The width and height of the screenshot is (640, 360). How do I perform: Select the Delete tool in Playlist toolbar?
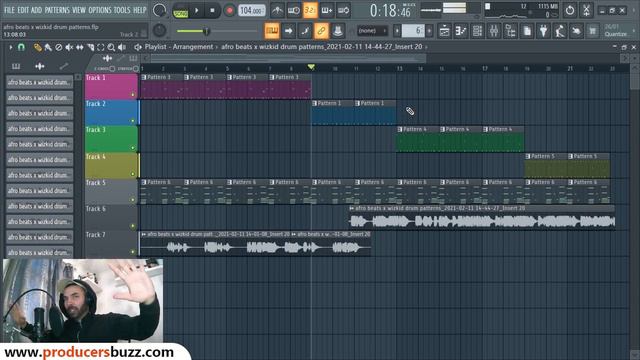pyautogui.click(x=58, y=47)
